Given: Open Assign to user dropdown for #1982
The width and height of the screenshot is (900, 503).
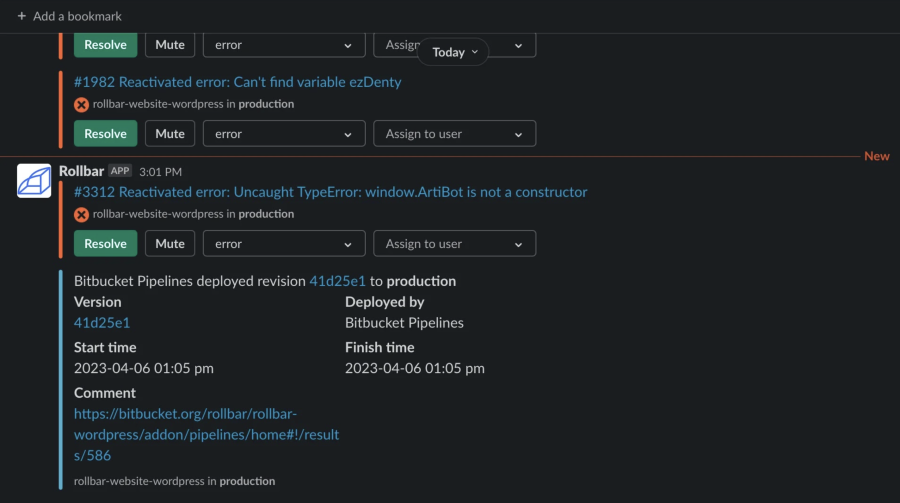Looking at the screenshot, I should [x=455, y=133].
